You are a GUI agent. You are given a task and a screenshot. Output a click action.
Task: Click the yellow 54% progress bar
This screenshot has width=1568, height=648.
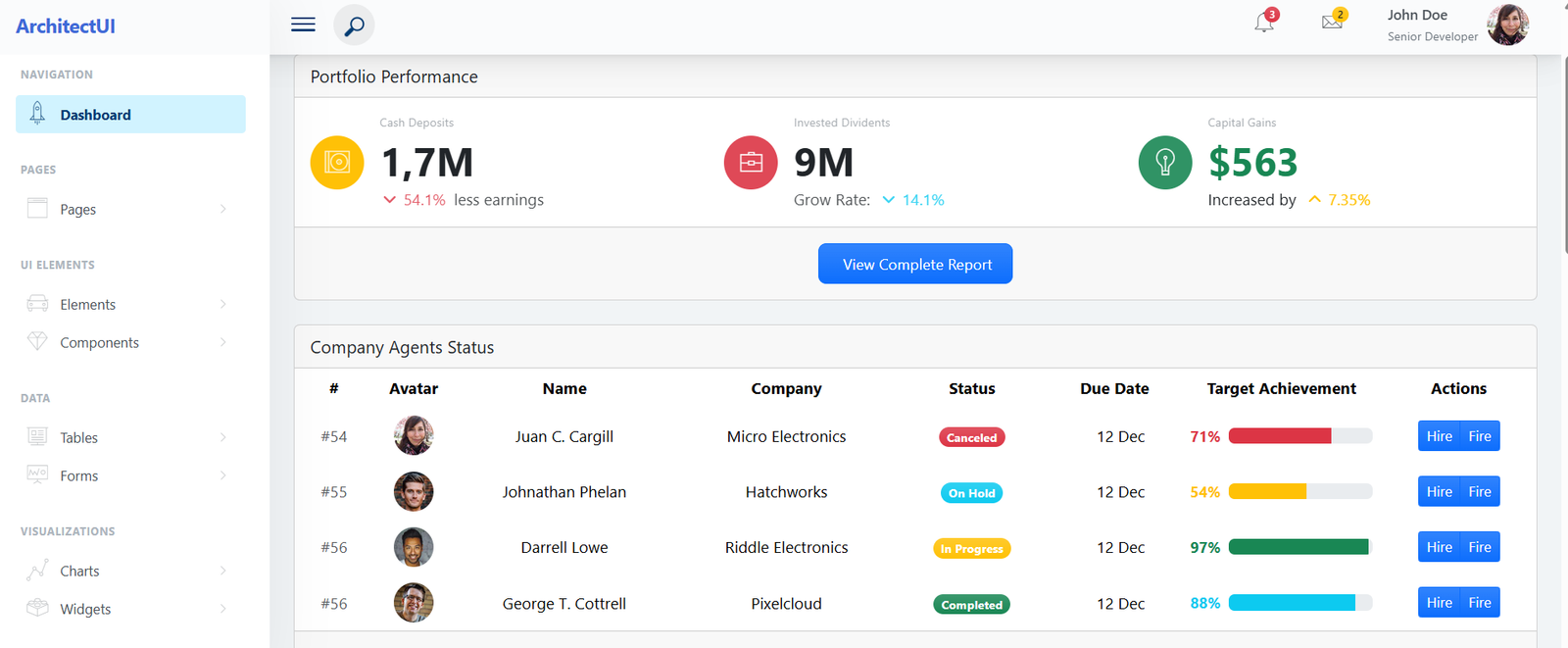pos(1300,491)
